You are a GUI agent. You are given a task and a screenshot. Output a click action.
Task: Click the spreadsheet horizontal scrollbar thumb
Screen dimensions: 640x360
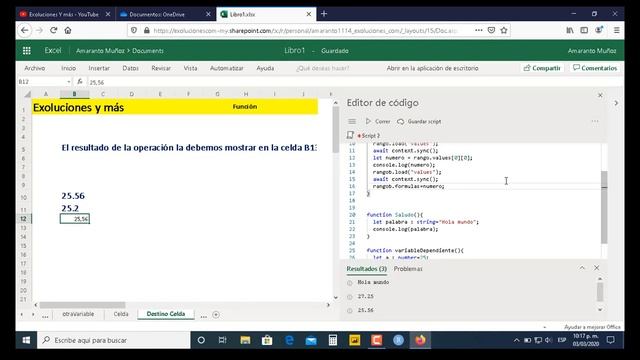pyautogui.click(x=82, y=305)
